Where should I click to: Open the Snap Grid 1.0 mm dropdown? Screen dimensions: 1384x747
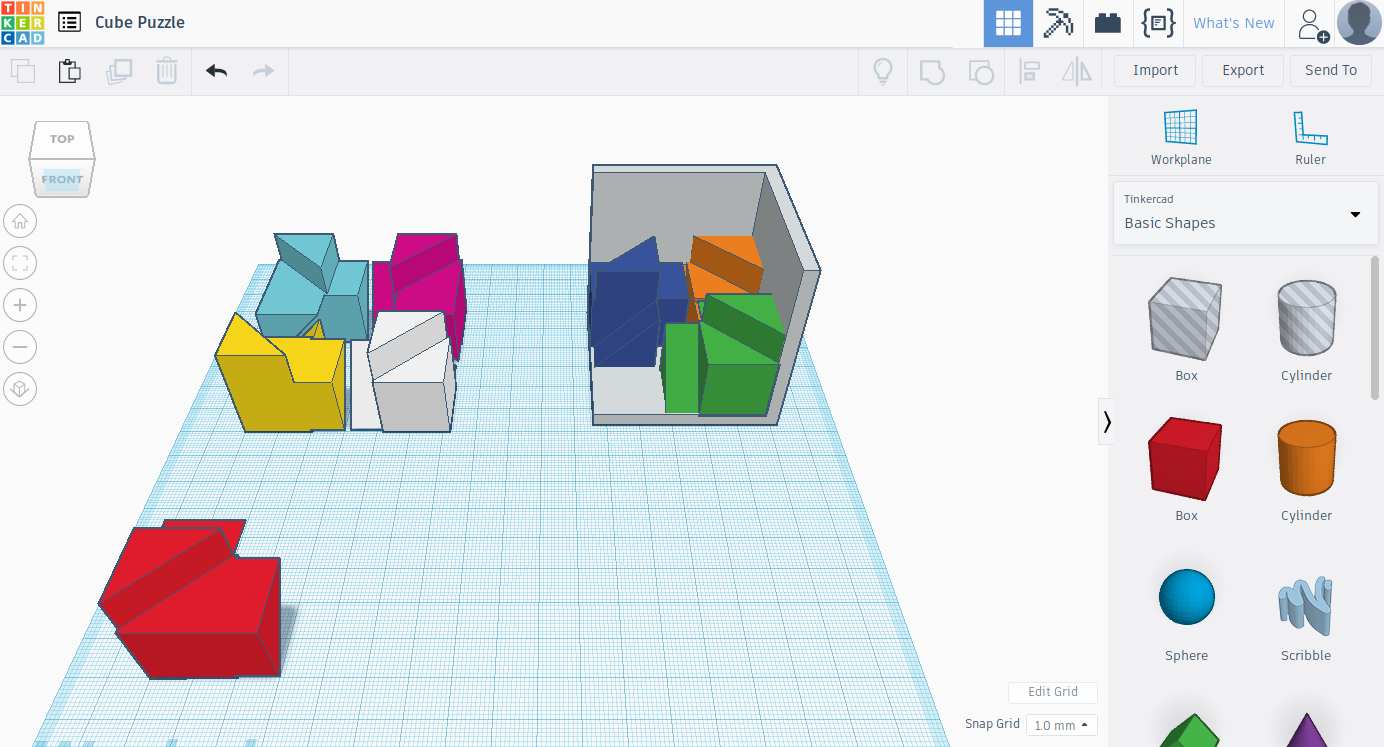pyautogui.click(x=1062, y=725)
